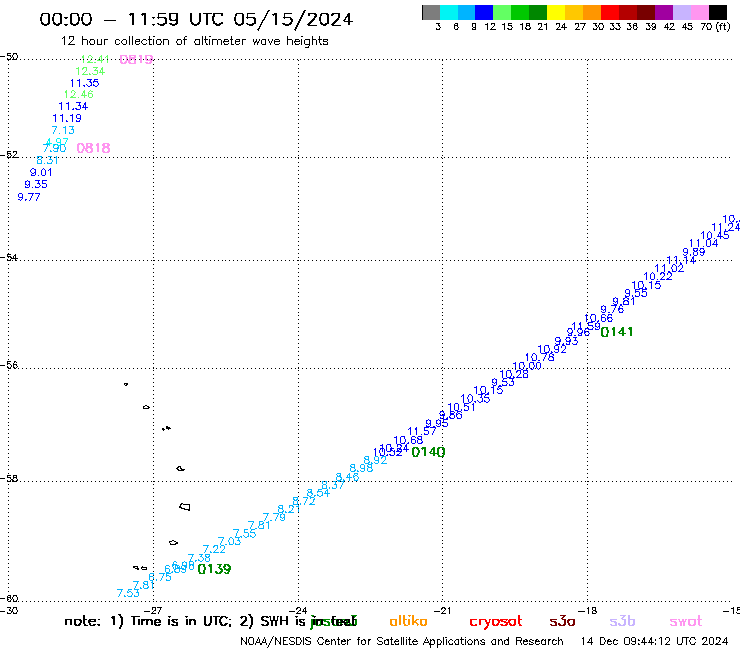This screenshot has height=650, width=740.
Task: Click the pink 'swot' satellite legend label
Action: [x=686, y=622]
